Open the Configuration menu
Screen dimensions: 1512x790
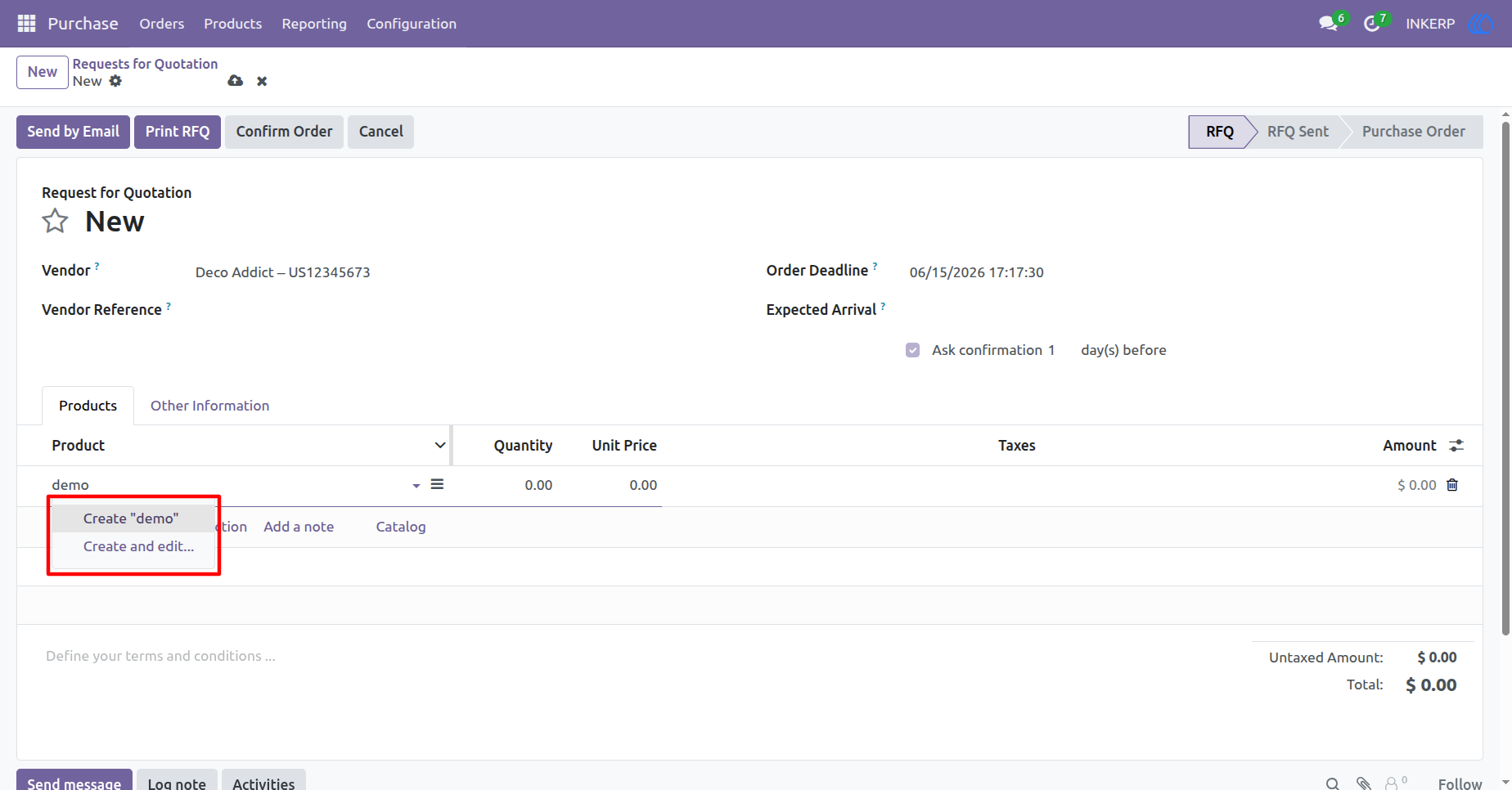[x=412, y=24]
